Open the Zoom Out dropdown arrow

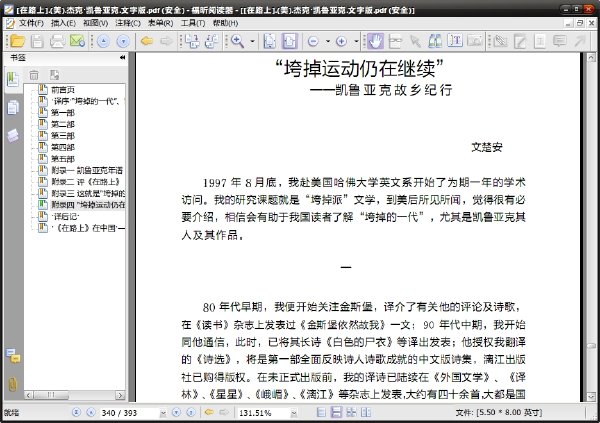pyautogui.click(x=328, y=41)
